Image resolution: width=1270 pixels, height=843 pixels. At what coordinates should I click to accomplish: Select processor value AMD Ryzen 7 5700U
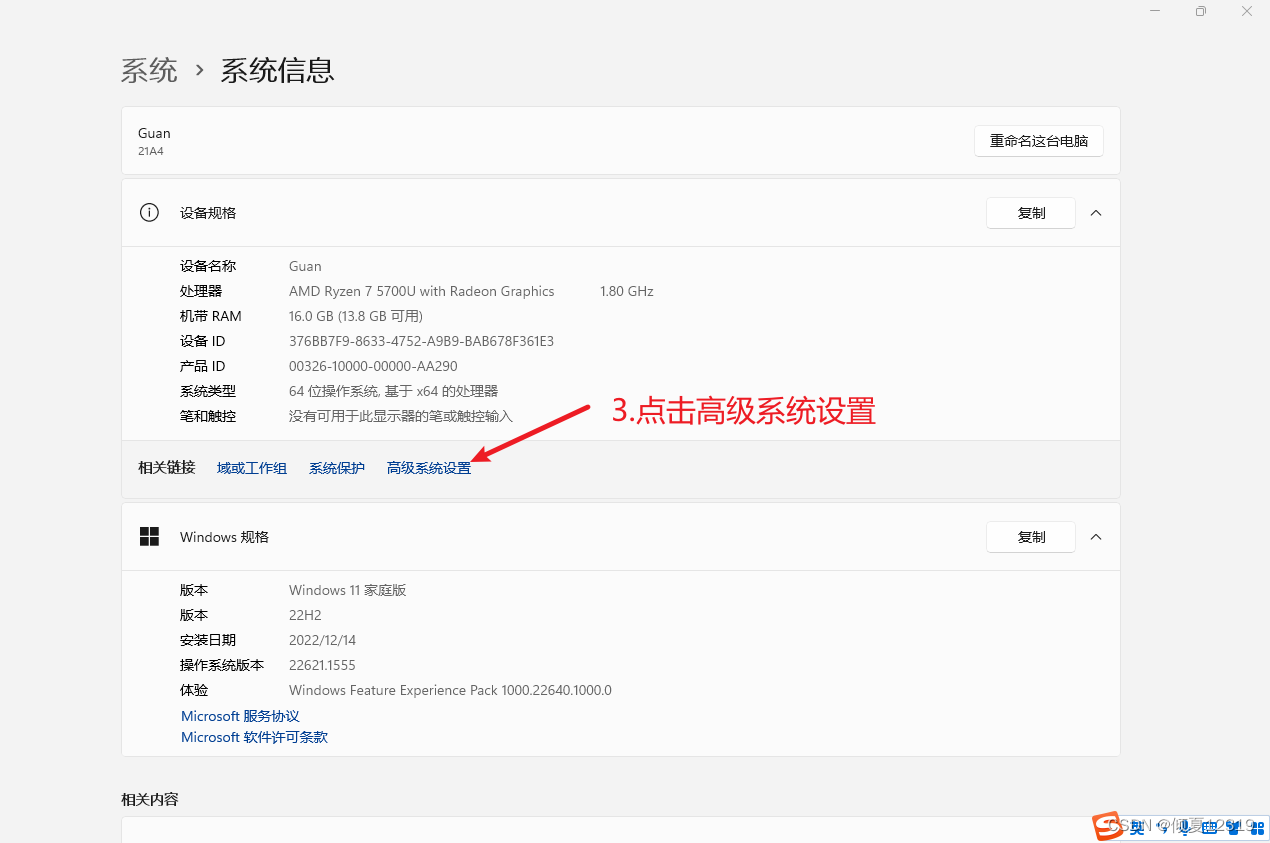421,291
